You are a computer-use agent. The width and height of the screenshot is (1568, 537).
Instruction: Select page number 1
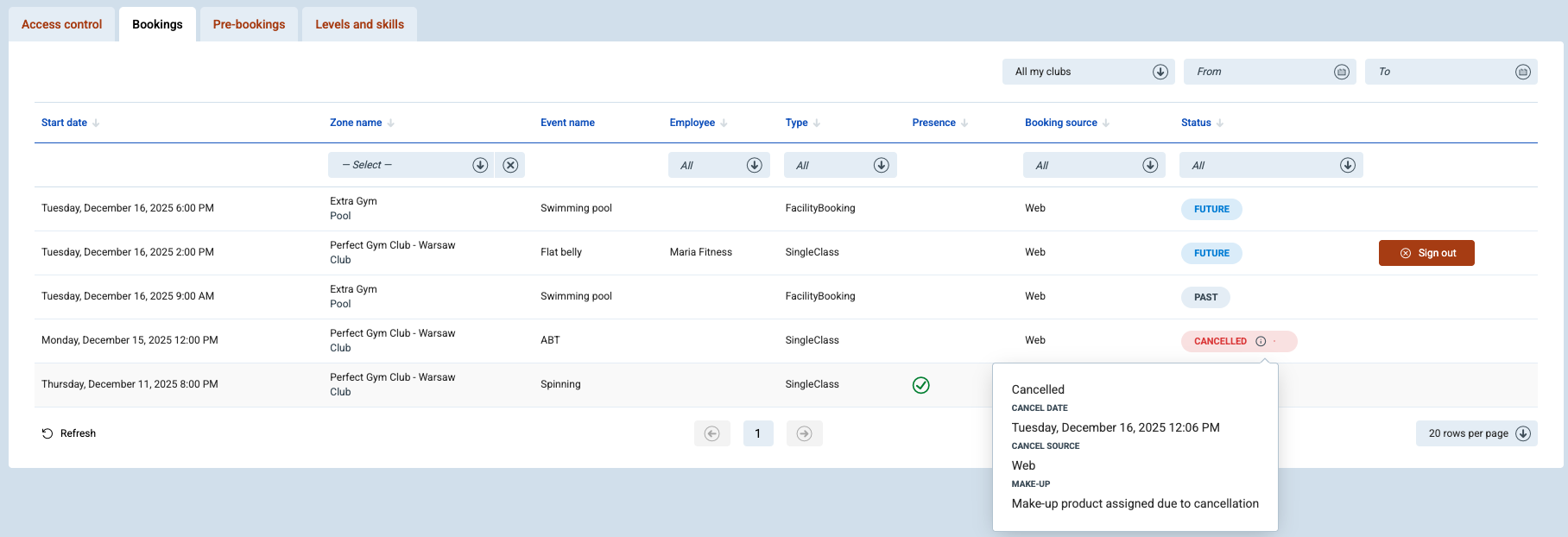758,433
